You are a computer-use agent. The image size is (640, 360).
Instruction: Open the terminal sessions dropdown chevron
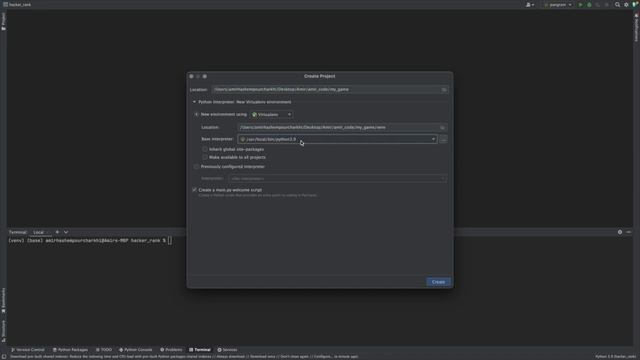(66, 232)
